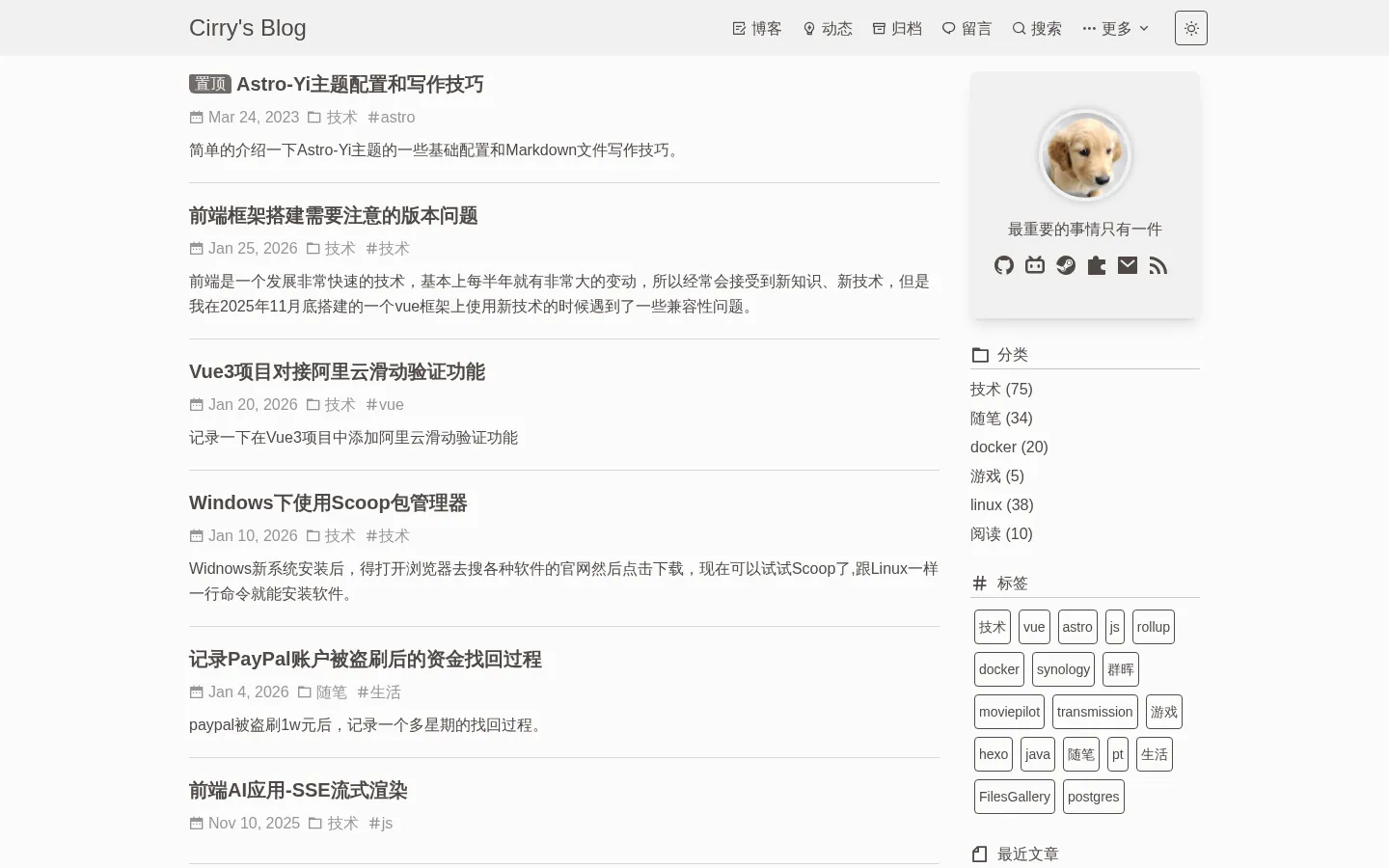
Task: Open post 前端AI应用-SSE流式渲染
Action: [298, 790]
